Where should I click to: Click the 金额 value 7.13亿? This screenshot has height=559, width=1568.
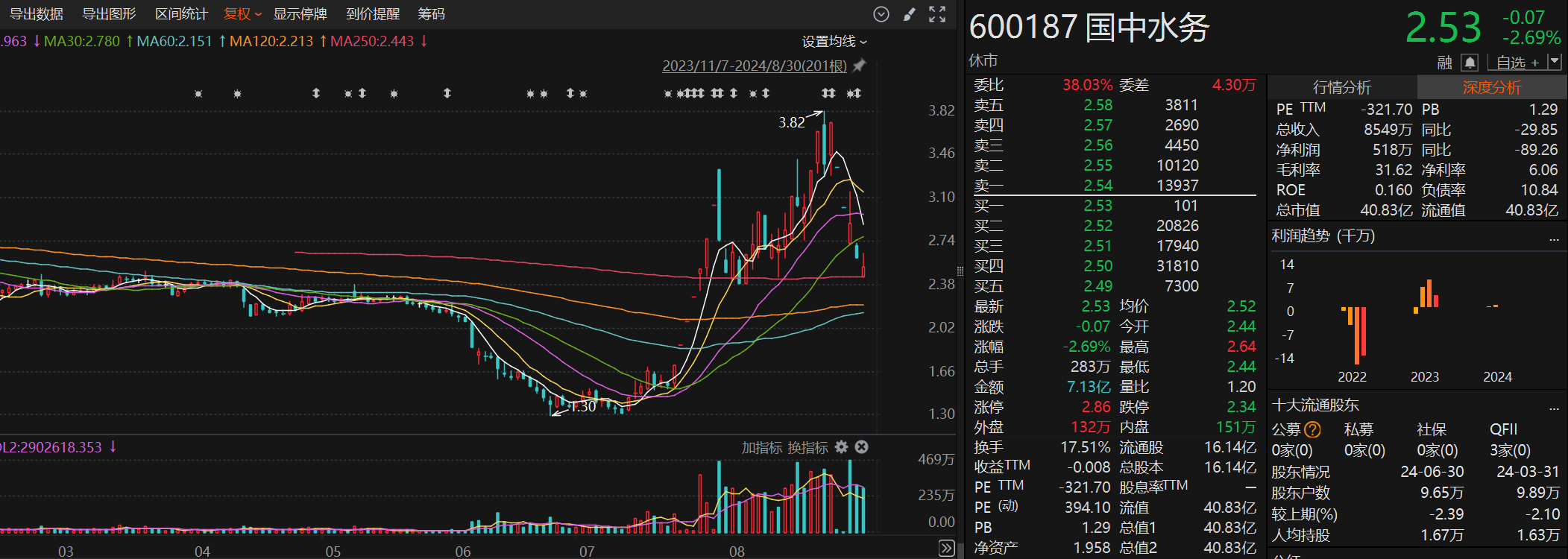pyautogui.click(x=1089, y=387)
